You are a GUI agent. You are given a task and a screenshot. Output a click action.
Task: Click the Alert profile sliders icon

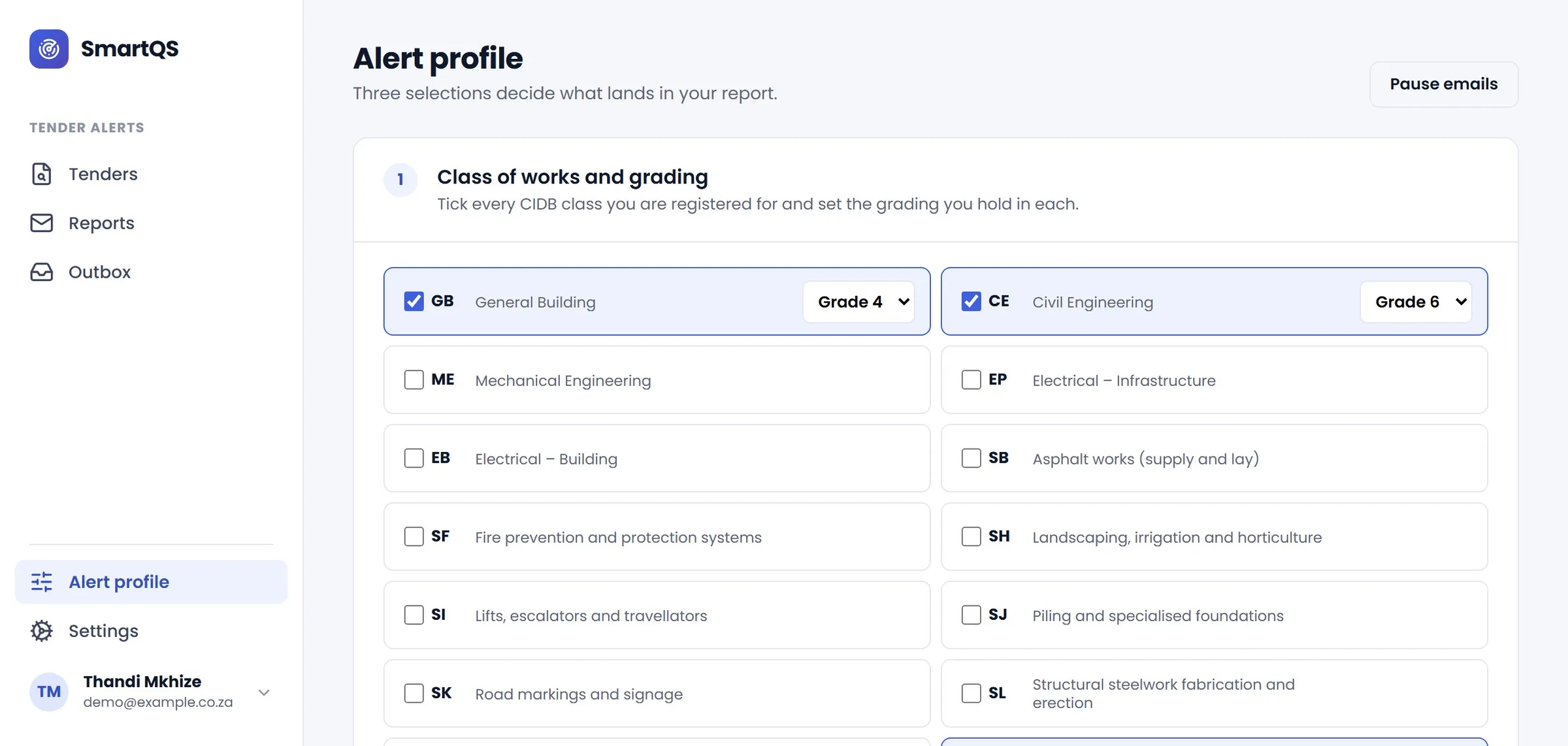click(42, 581)
